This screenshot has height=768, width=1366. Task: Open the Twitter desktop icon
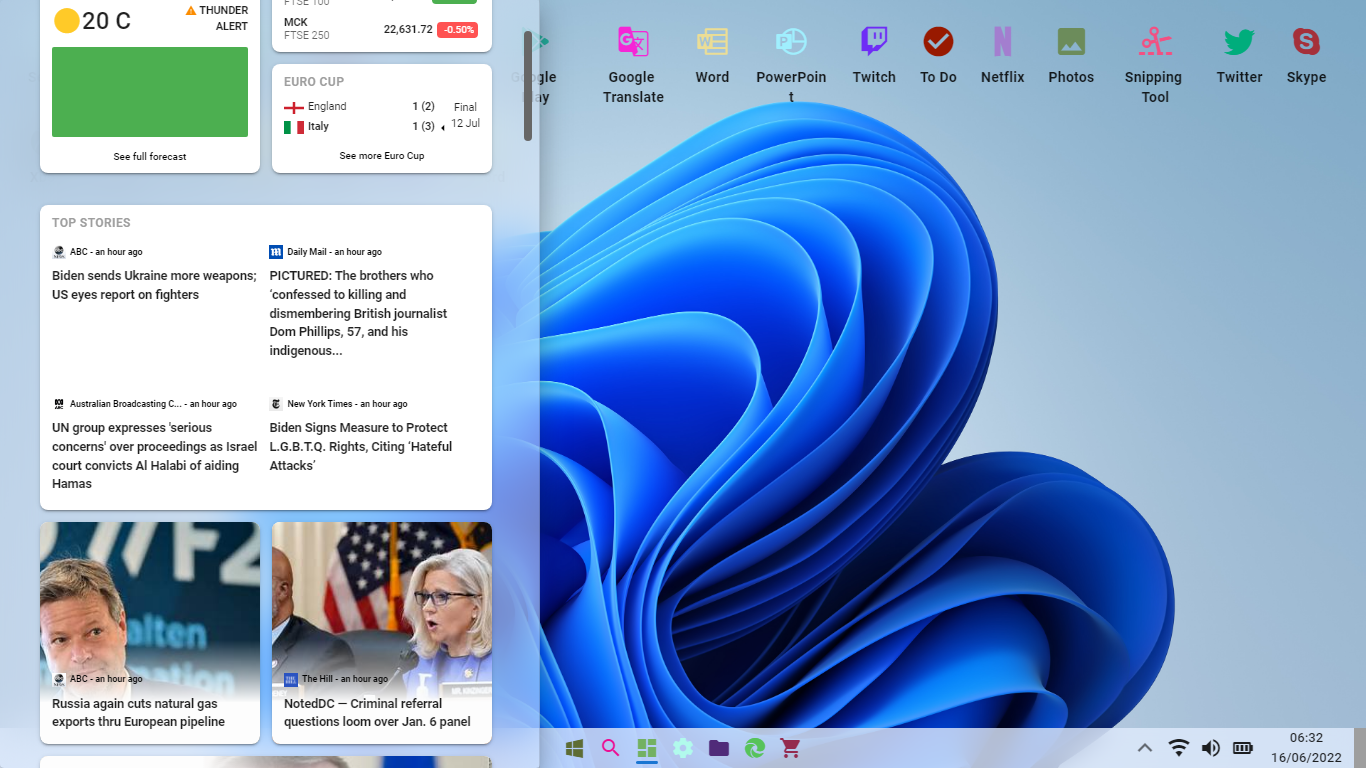click(1239, 56)
